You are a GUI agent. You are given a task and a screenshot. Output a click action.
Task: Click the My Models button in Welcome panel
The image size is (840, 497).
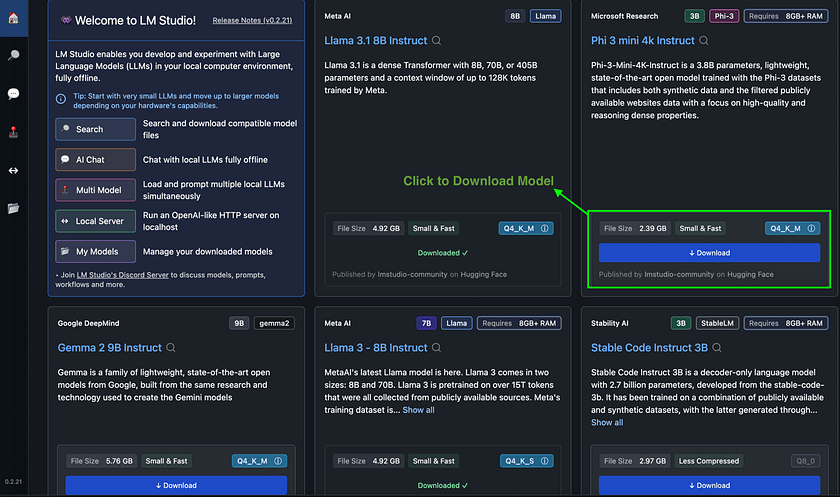pyautogui.click(x=95, y=252)
